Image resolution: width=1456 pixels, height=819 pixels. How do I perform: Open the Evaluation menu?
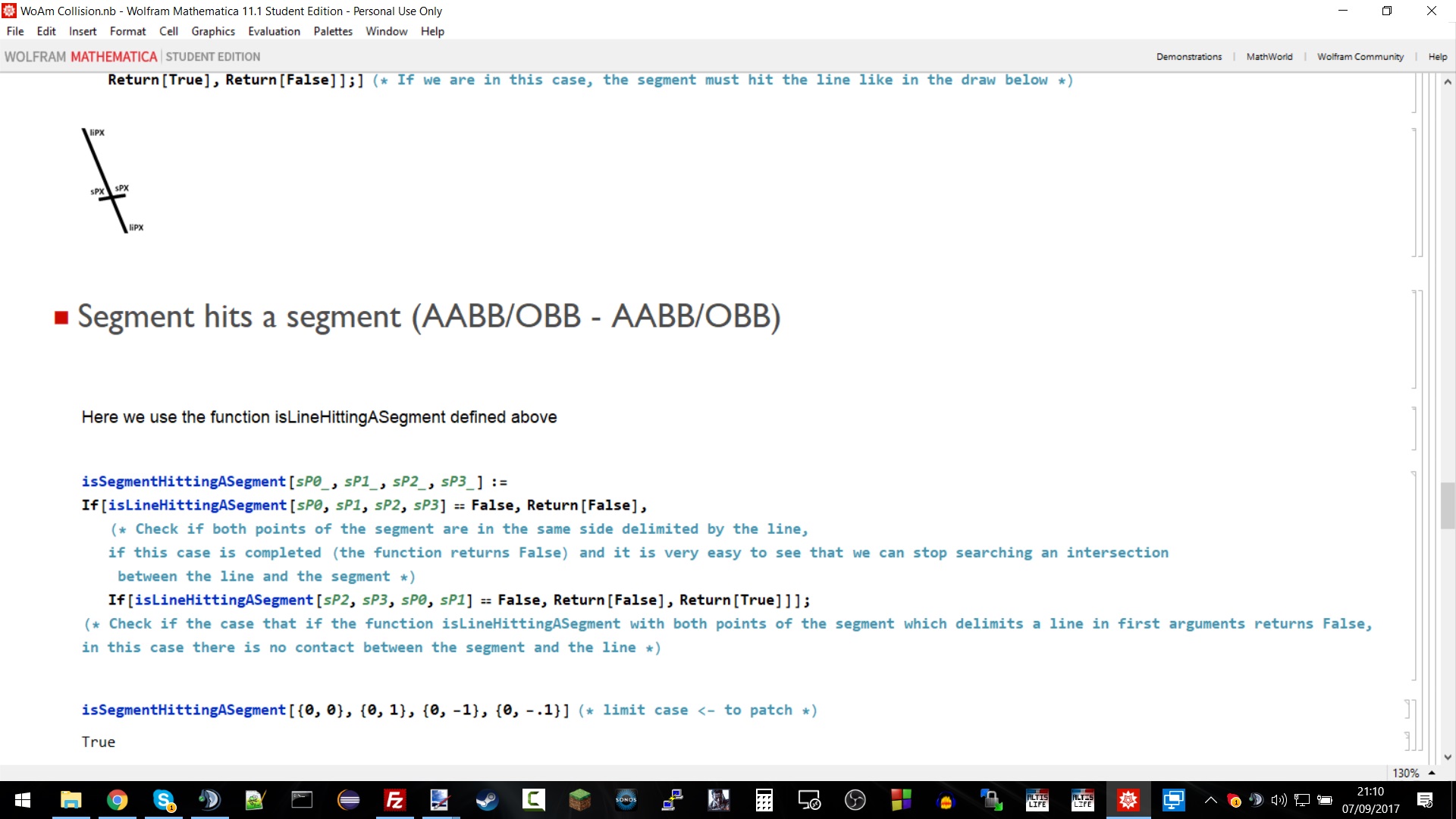274,31
